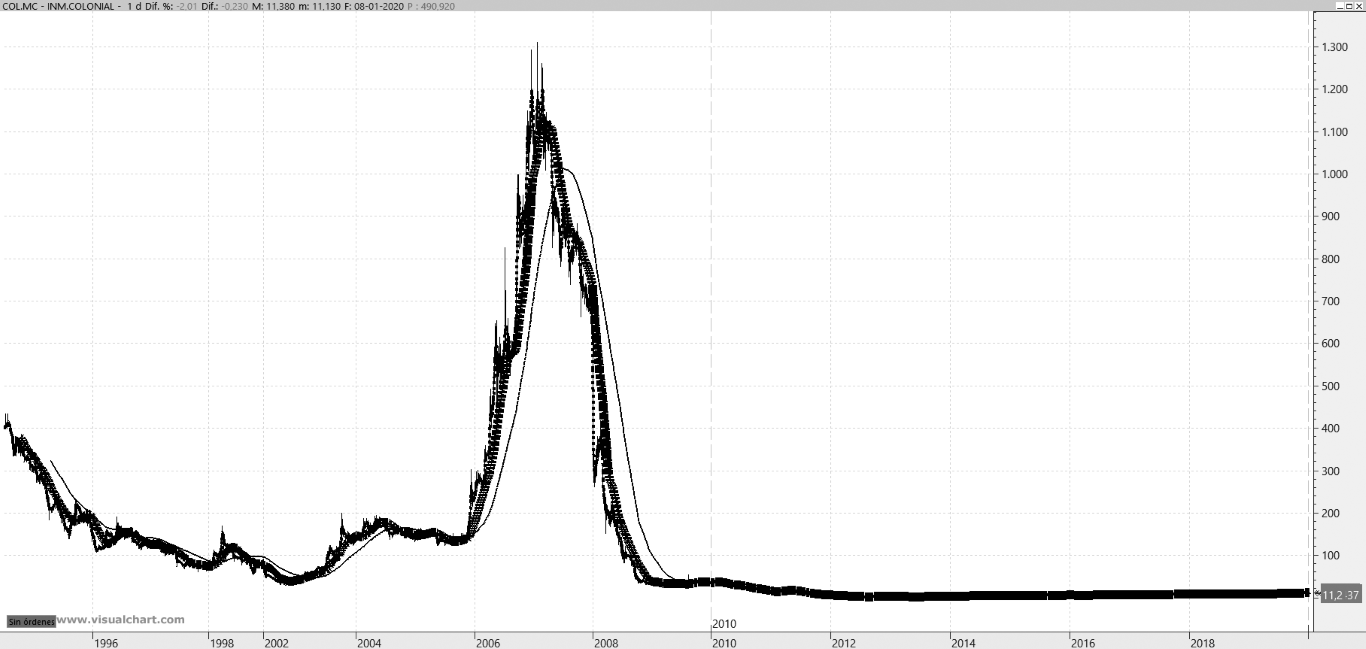
Task: Open the www.visualchart.com watermark link
Action: click(x=120, y=620)
